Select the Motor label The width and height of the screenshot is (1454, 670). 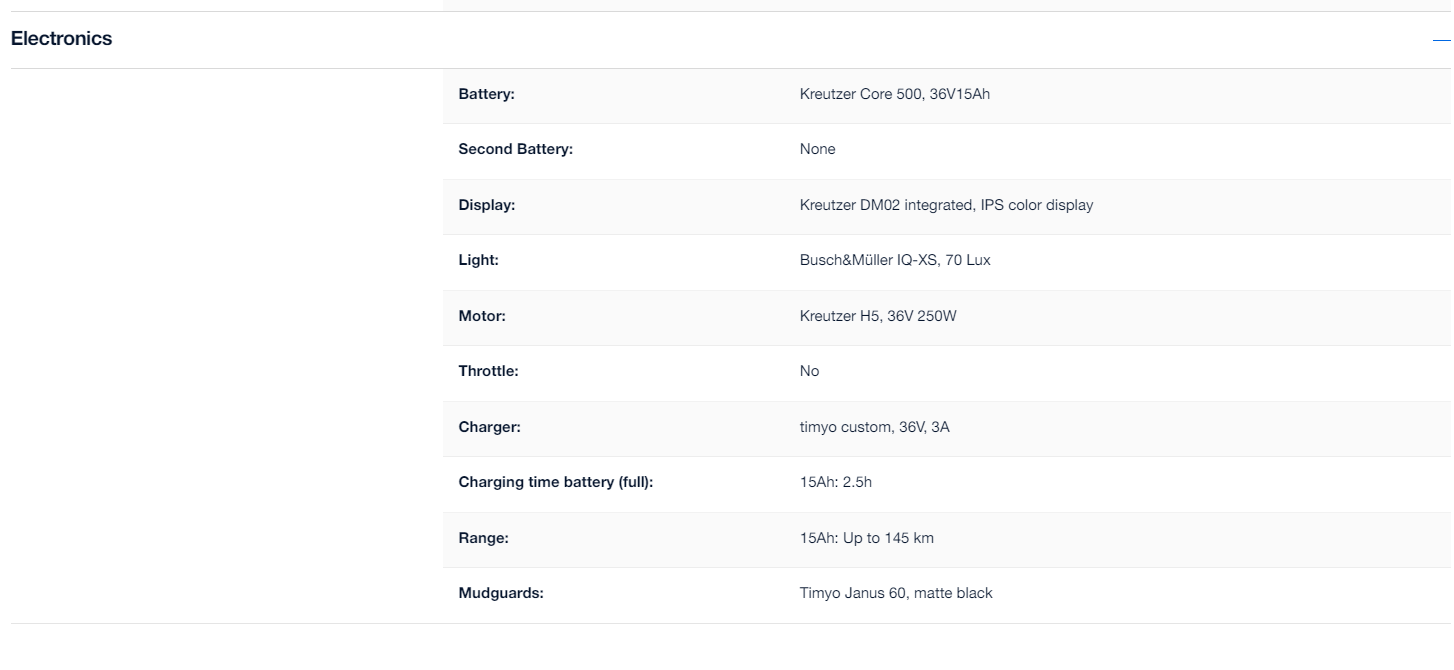tap(482, 316)
